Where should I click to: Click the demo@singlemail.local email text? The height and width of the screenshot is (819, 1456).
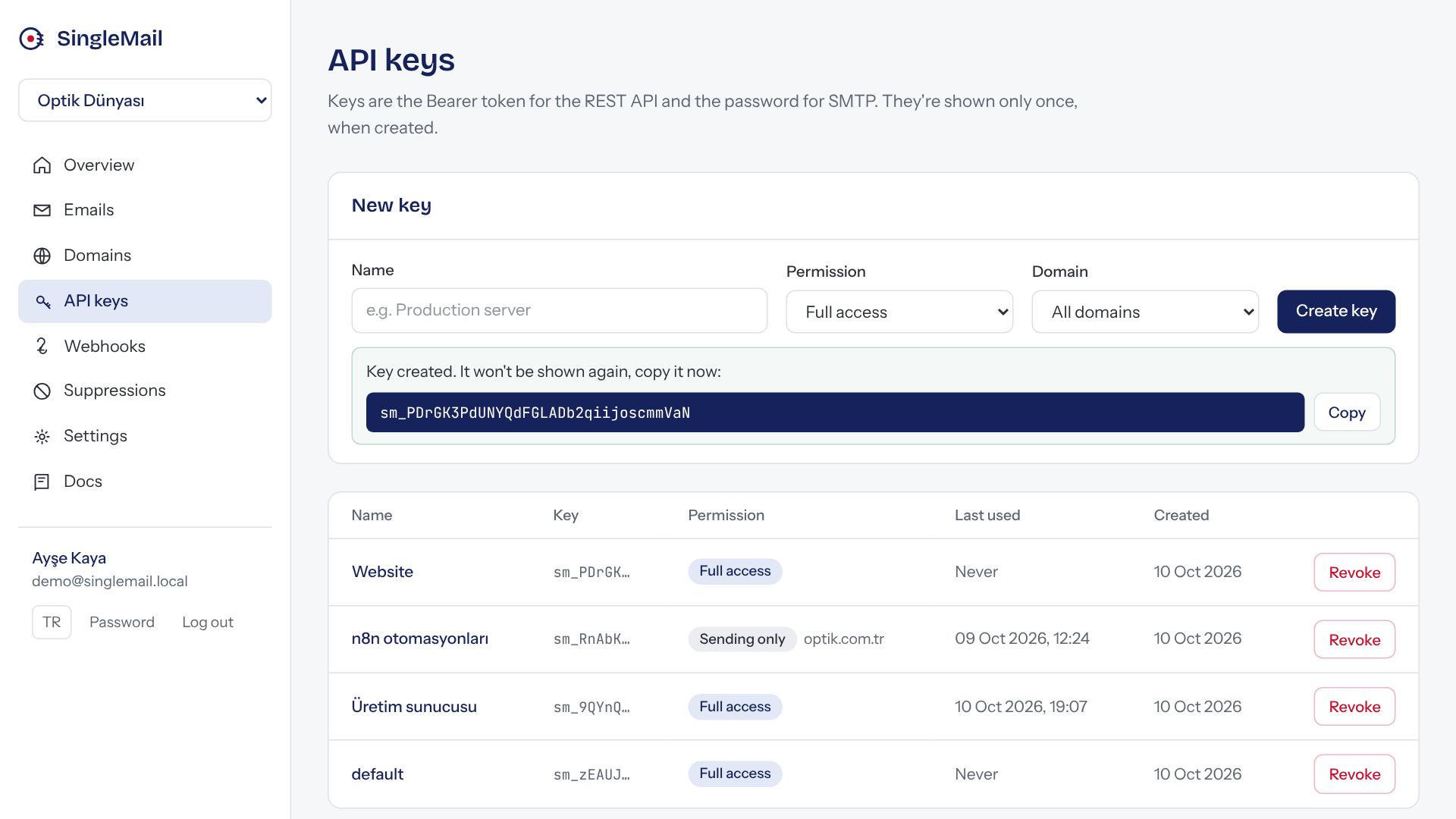pos(110,582)
